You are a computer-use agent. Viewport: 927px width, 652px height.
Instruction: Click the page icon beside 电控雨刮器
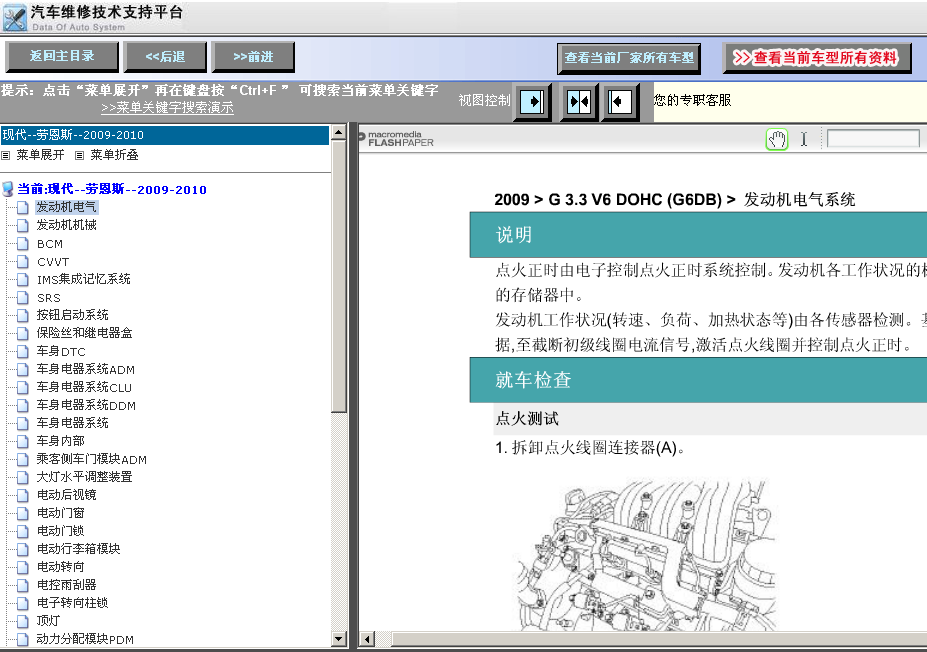pos(22,585)
